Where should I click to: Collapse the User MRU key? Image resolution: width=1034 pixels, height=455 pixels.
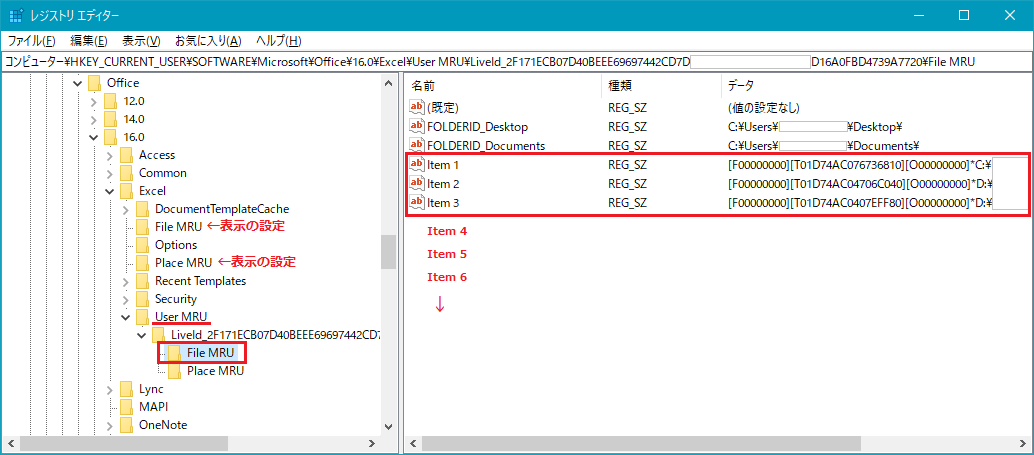point(126,317)
